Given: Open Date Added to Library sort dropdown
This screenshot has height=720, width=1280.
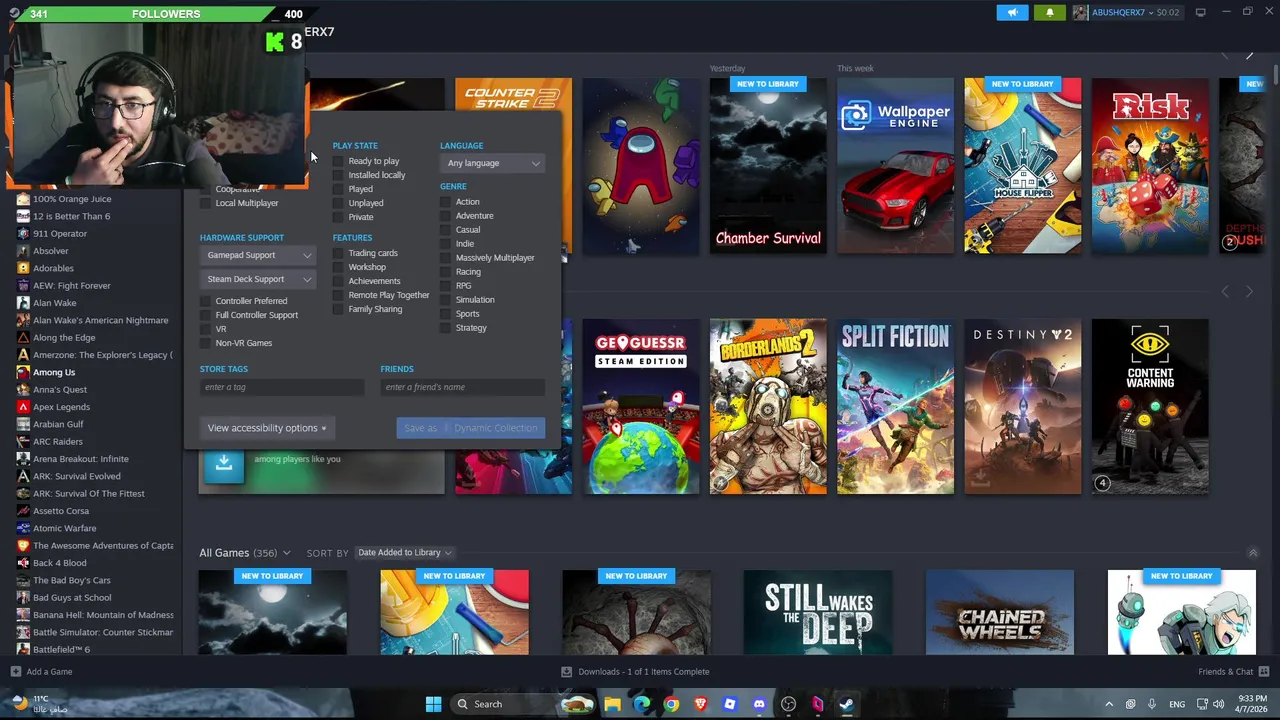Looking at the screenshot, I should [404, 552].
